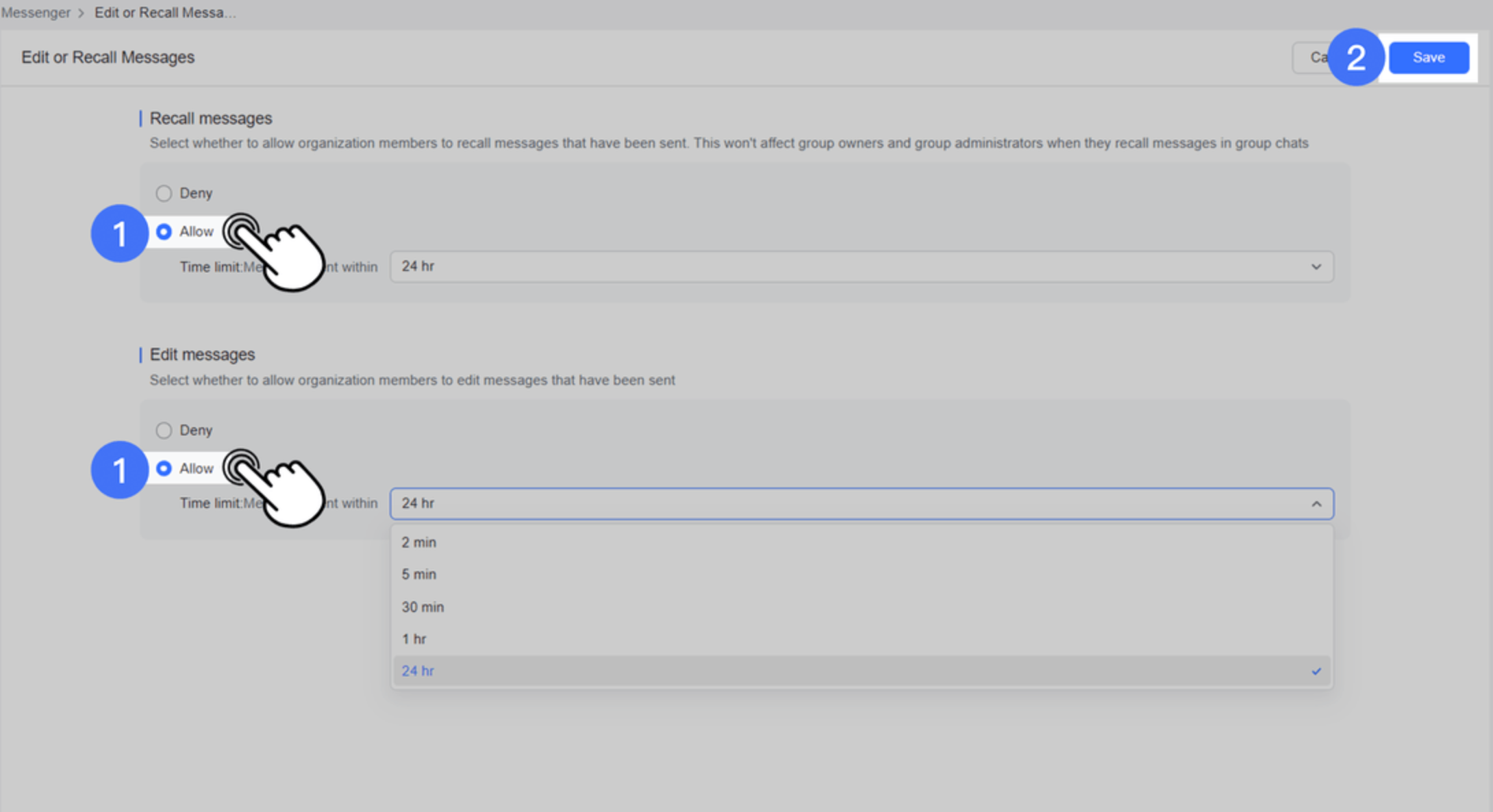The image size is (1493, 812).
Task: Click the breadcrumb separator arrow
Action: pyautogui.click(x=81, y=12)
